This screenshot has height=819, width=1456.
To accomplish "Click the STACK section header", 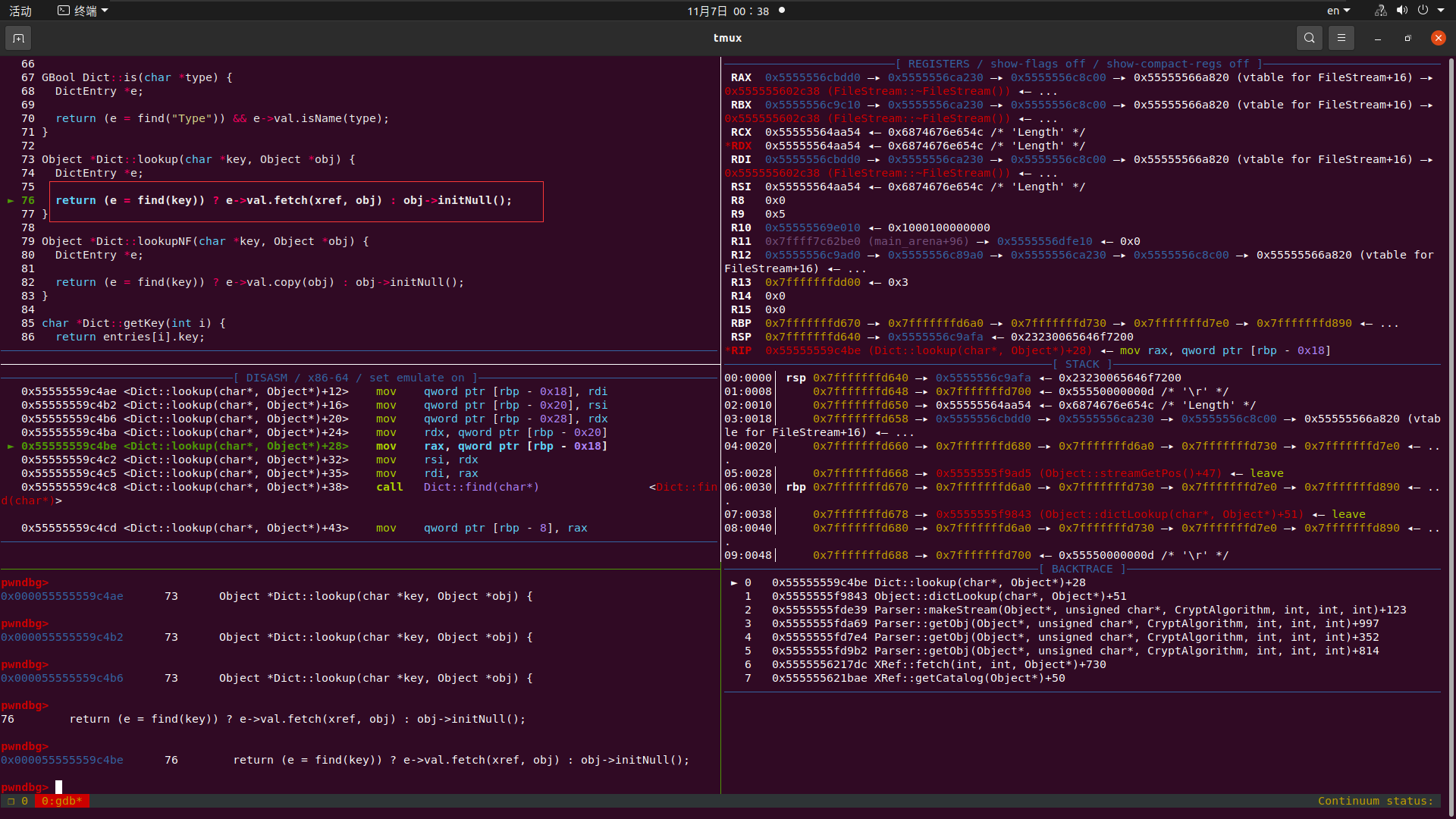I will (1081, 364).
